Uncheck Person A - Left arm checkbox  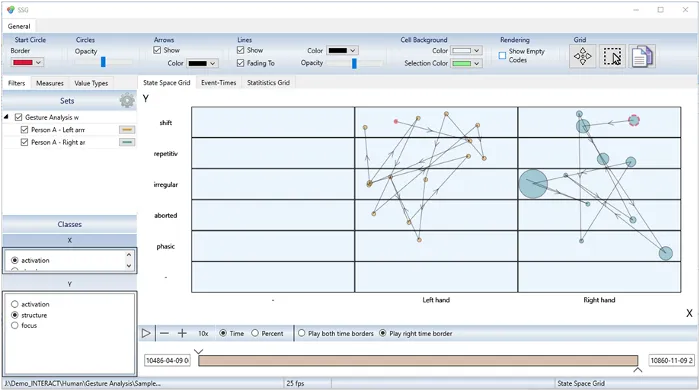[25, 130]
